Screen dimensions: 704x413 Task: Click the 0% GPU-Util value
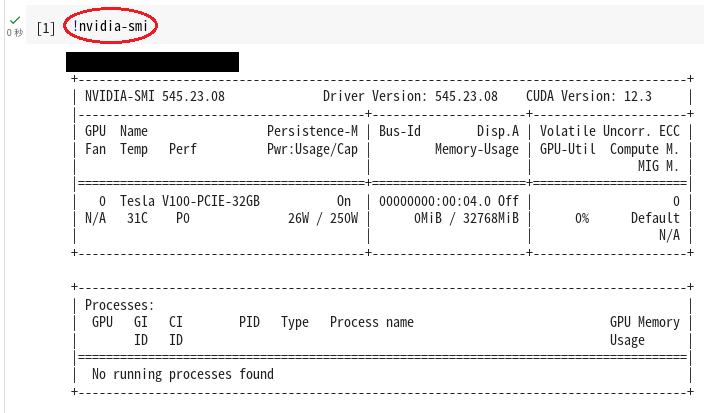click(x=582, y=218)
